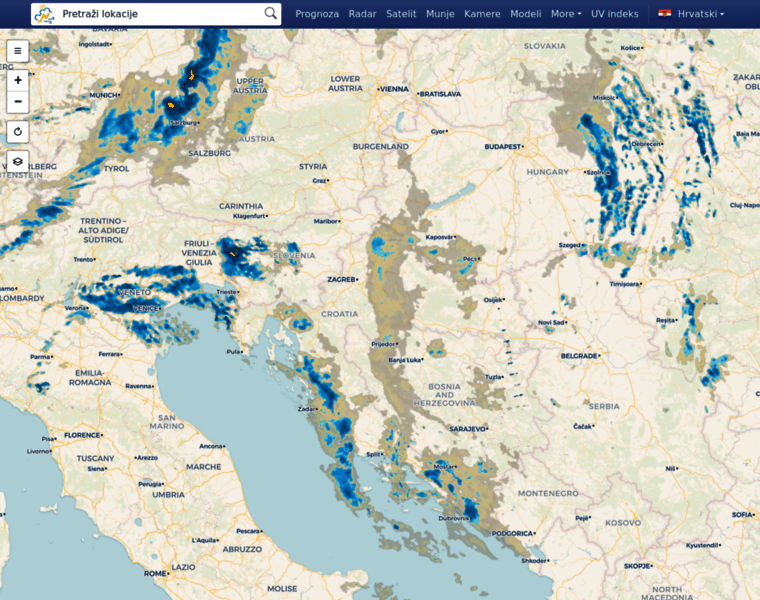This screenshot has width=760, height=600.
Task: Zoom in the map with the plus button
Action: click(18, 80)
